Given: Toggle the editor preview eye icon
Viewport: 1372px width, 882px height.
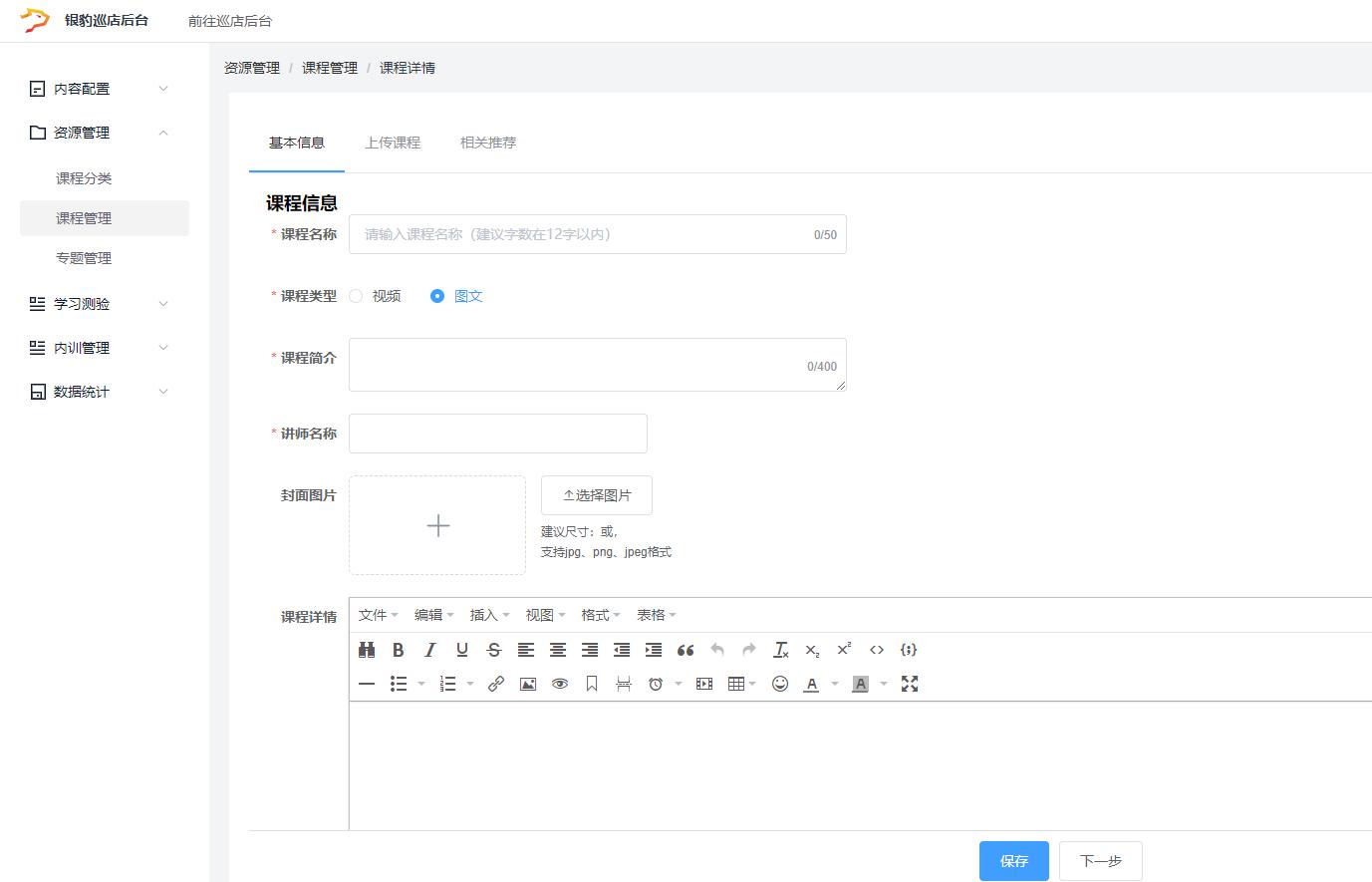Looking at the screenshot, I should click(560, 684).
